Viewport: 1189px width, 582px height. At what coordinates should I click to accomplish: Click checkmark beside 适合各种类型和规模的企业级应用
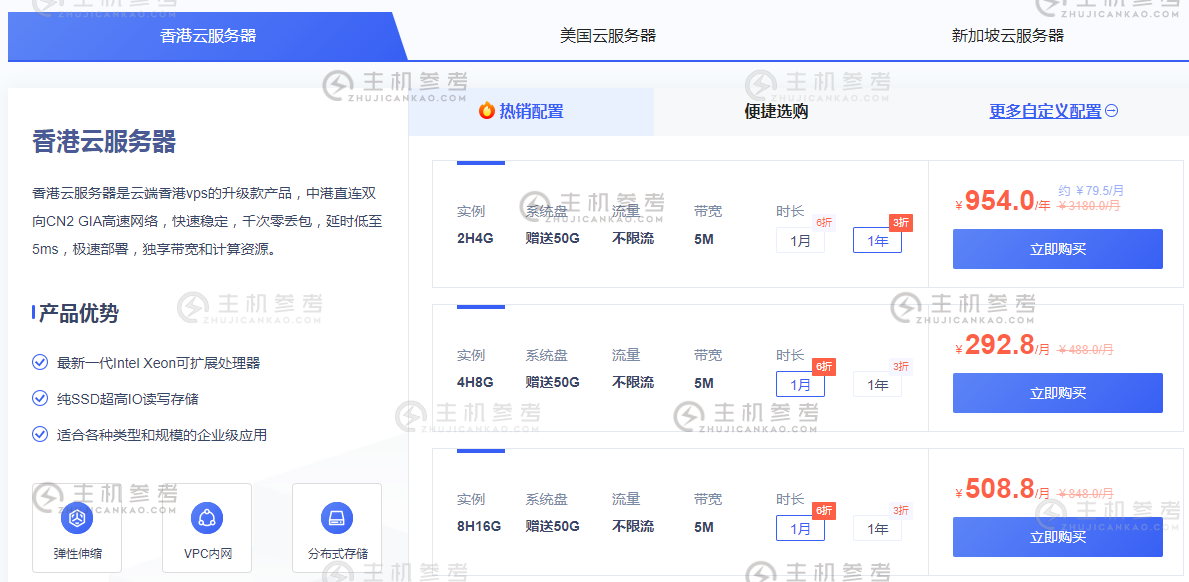click(x=38, y=435)
